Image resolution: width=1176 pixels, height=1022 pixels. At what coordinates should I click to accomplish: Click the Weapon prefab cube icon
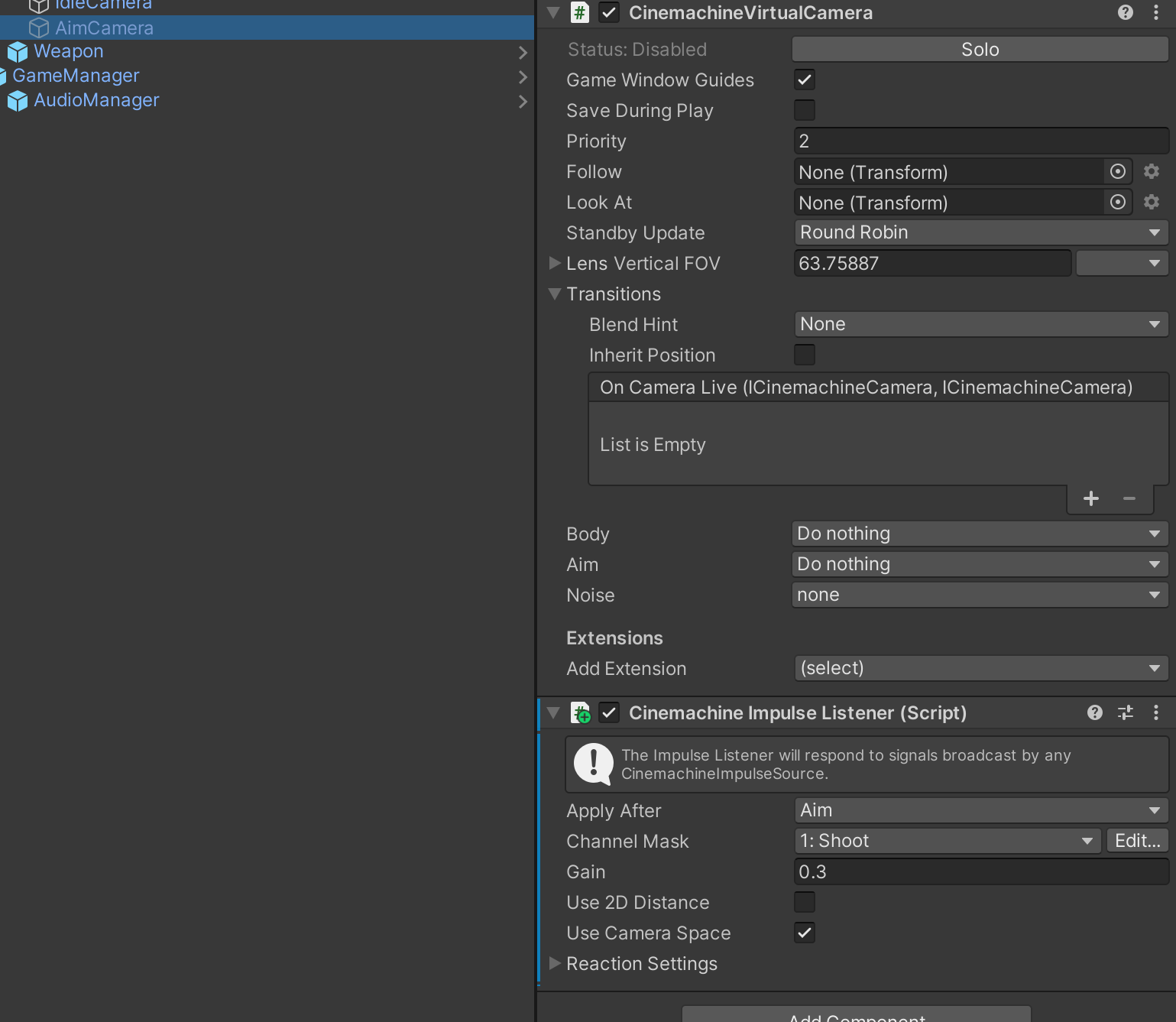[x=18, y=52]
